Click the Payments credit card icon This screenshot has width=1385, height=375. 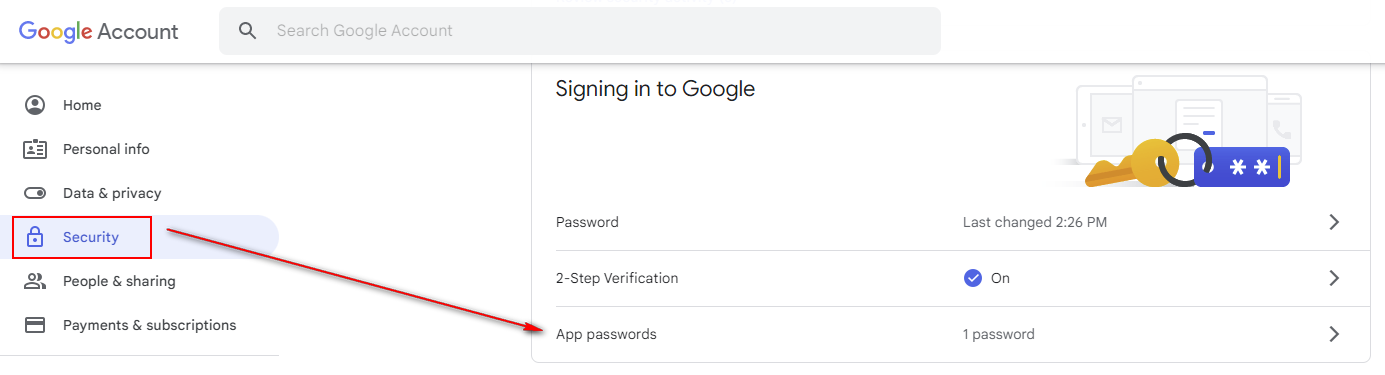(x=35, y=325)
